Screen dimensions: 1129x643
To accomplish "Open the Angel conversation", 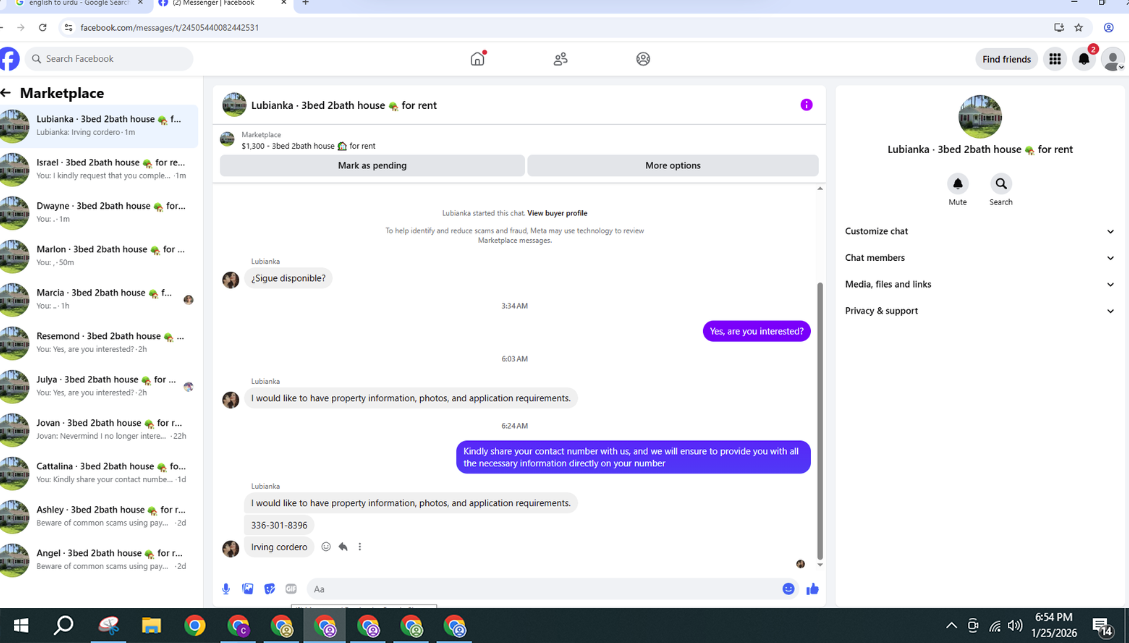I will 99,559.
